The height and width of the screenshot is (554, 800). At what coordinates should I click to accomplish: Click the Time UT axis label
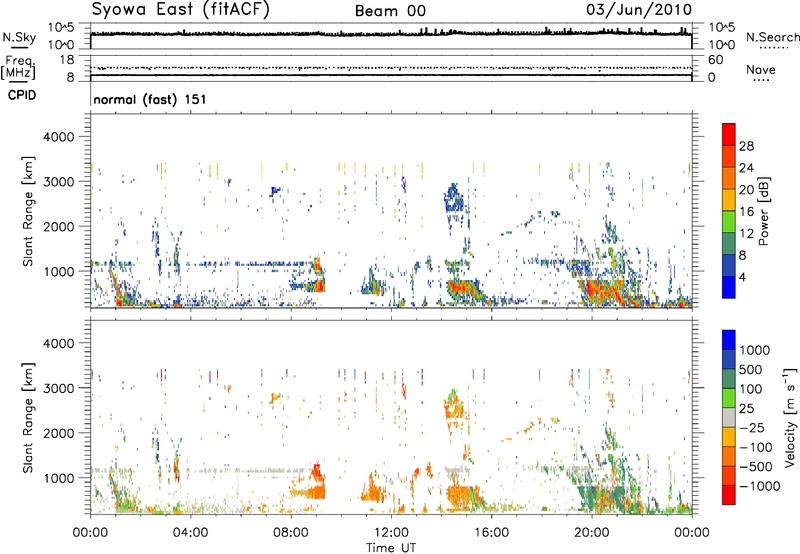tap(391, 548)
